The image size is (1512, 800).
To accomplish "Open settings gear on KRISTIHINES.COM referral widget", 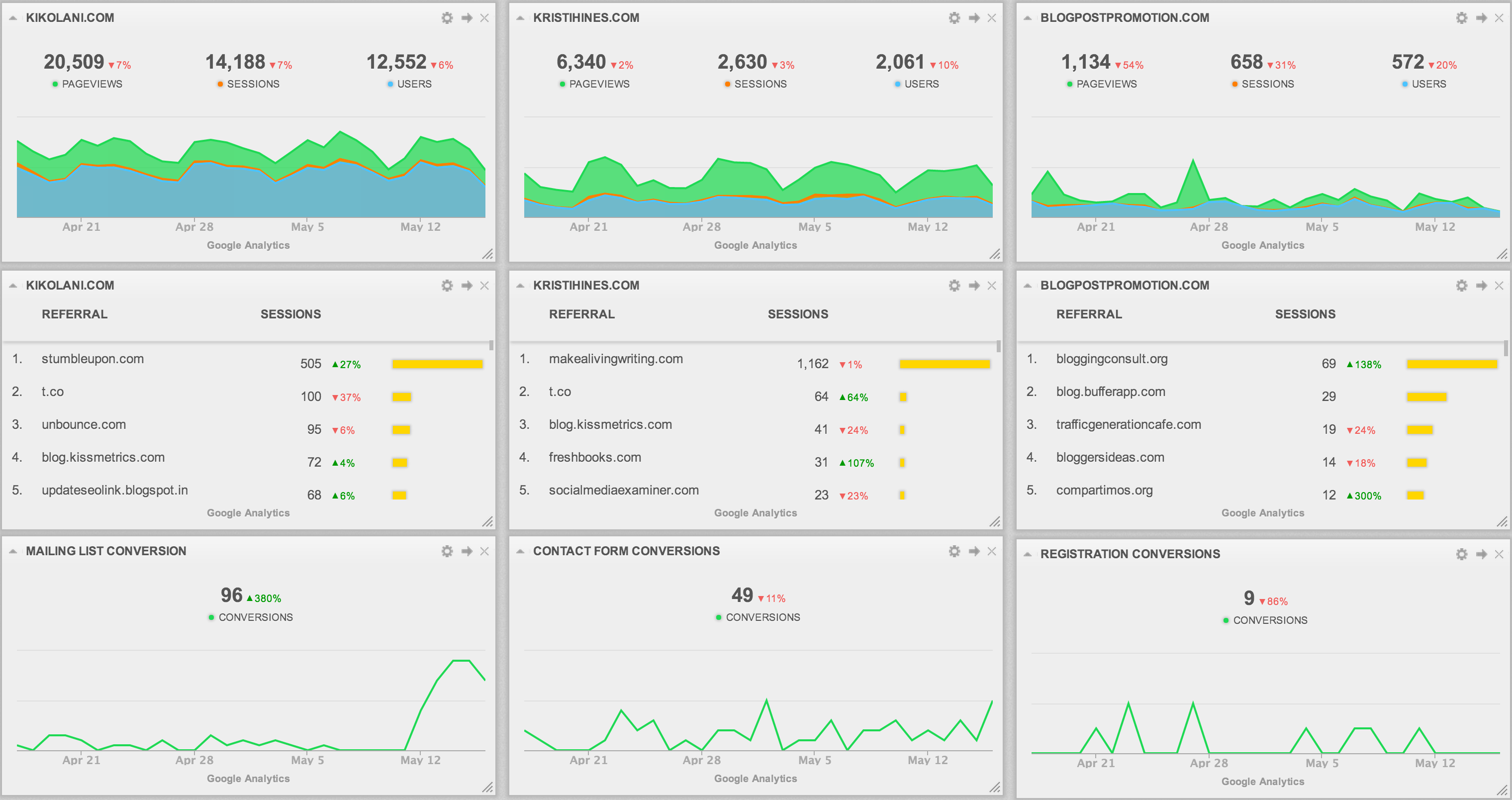I will [954, 285].
